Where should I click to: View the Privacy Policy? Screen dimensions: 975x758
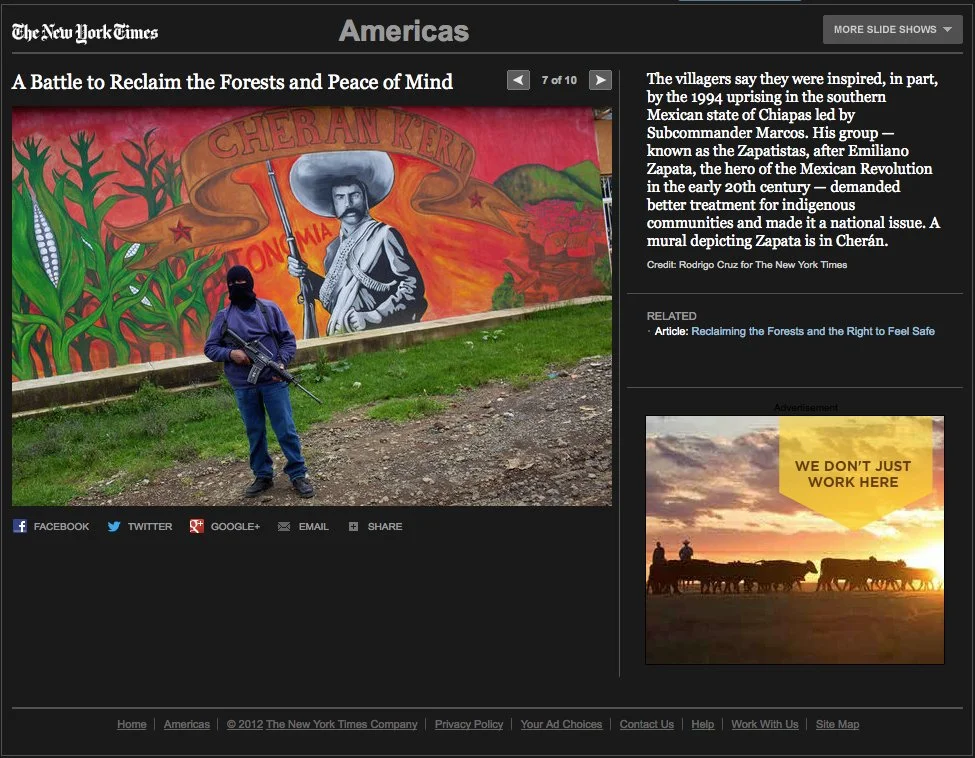468,724
